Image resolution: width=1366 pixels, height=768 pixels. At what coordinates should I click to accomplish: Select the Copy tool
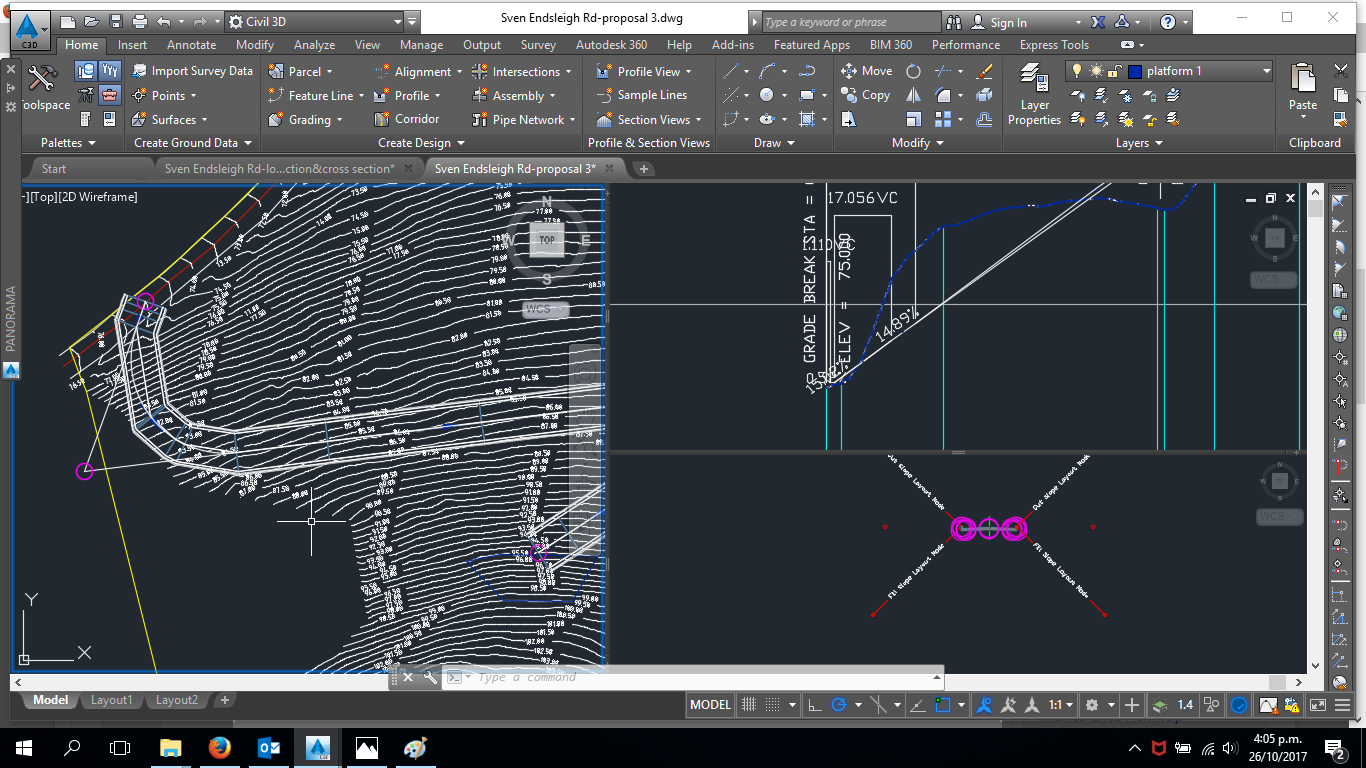[x=865, y=95]
